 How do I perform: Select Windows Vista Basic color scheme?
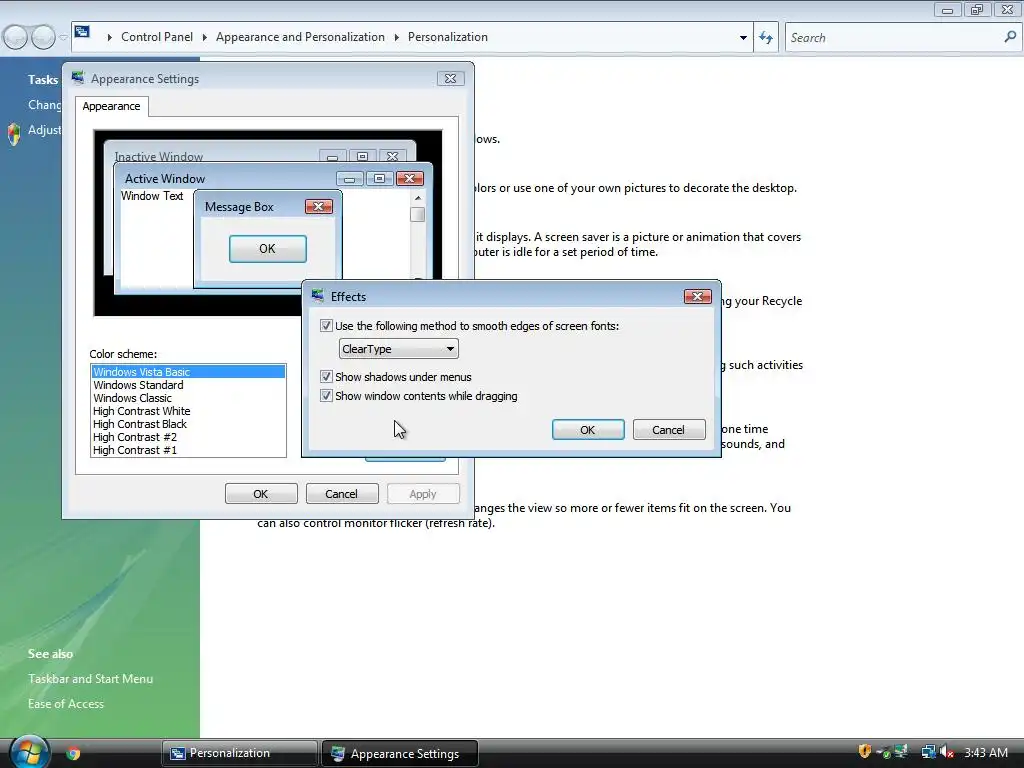[188, 372]
